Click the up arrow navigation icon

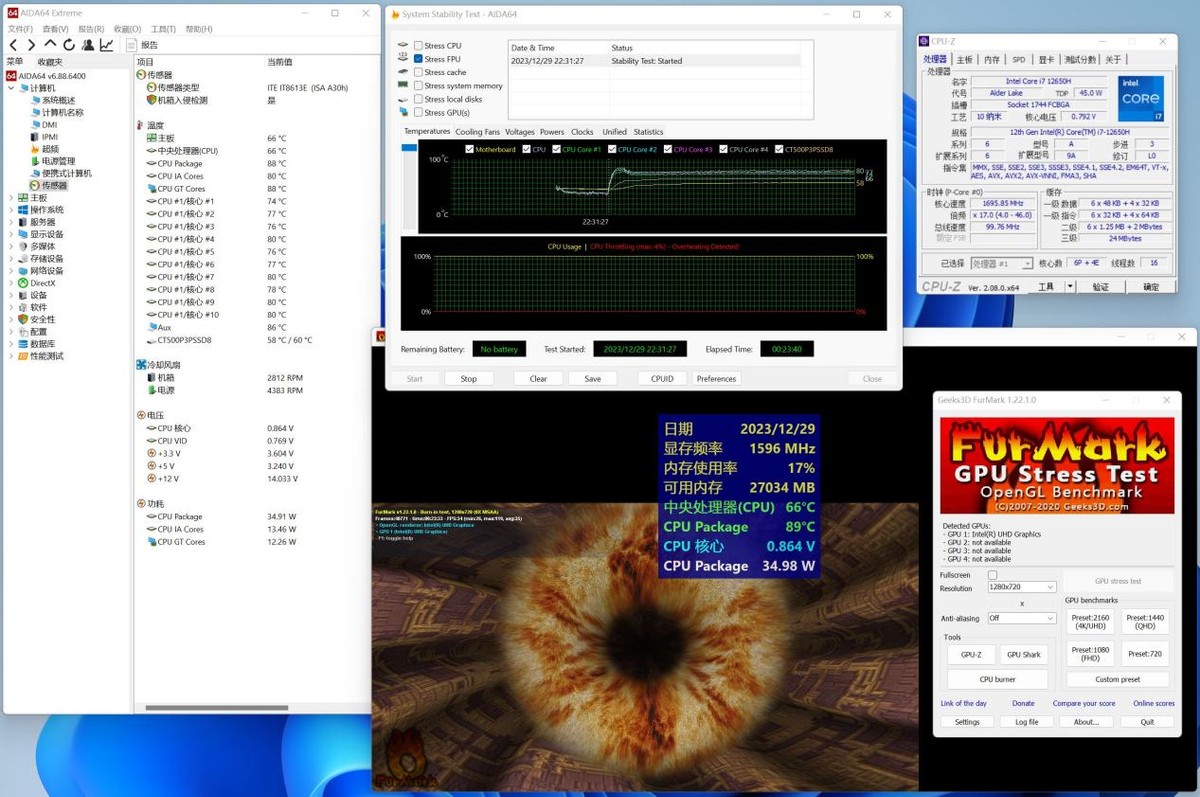pos(50,45)
